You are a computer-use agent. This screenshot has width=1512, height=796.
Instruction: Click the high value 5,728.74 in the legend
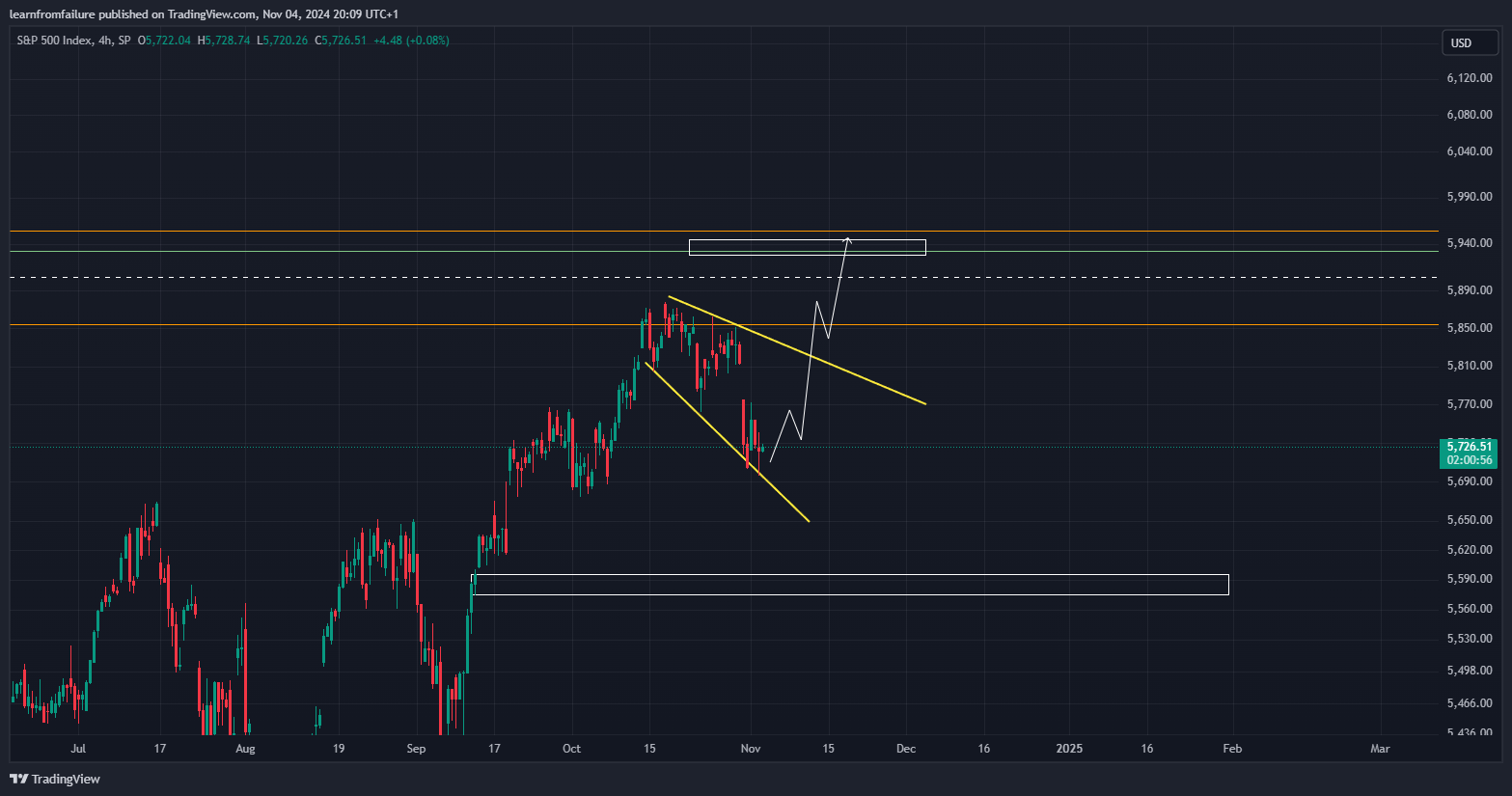pyautogui.click(x=228, y=41)
